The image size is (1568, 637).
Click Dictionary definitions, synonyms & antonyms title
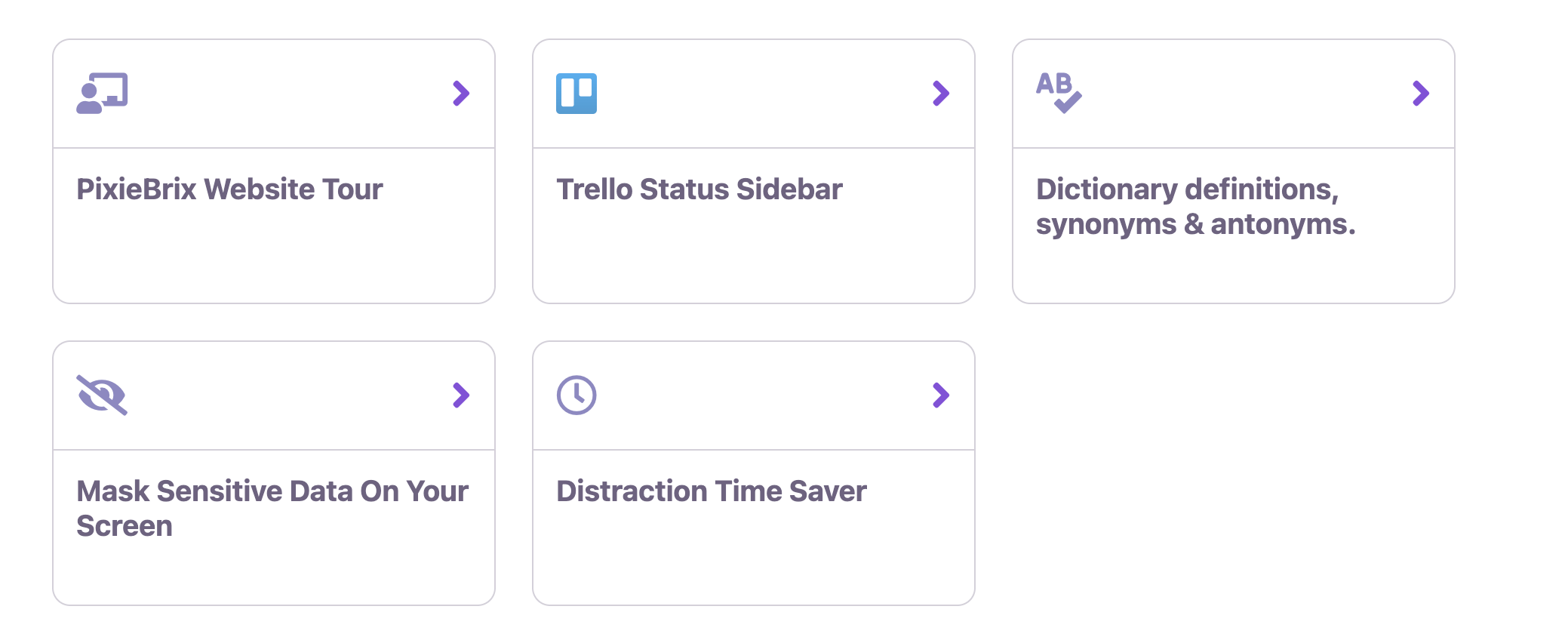(1195, 207)
